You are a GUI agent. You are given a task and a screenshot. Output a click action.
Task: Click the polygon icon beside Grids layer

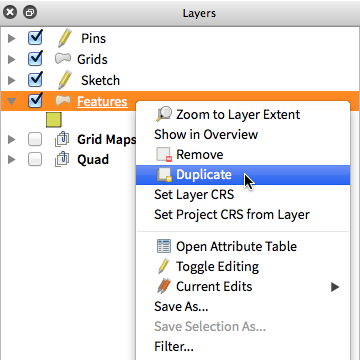(x=63, y=59)
